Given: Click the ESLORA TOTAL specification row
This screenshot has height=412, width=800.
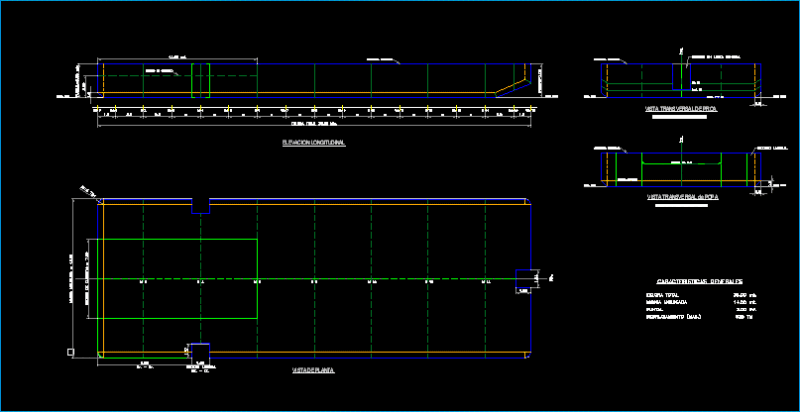Looking at the screenshot, I should [701, 295].
